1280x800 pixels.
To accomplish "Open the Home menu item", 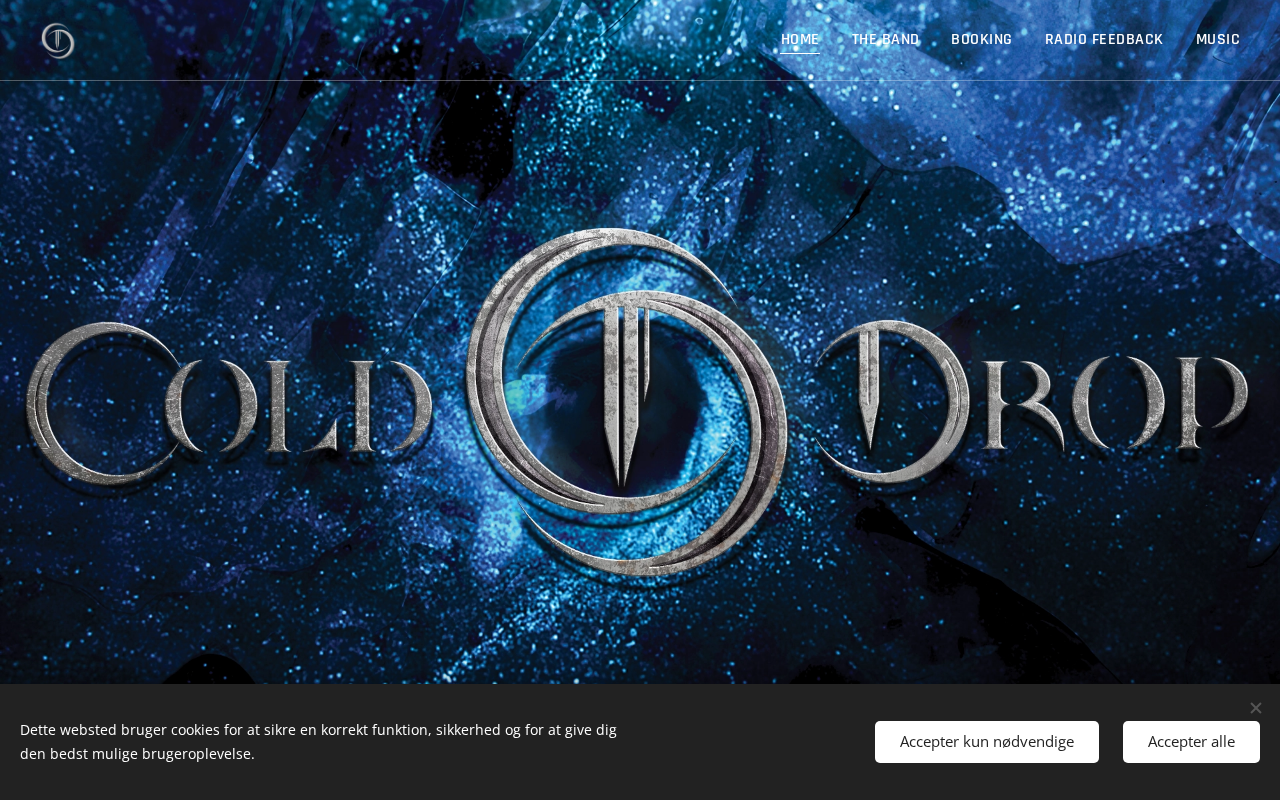I will pos(800,40).
